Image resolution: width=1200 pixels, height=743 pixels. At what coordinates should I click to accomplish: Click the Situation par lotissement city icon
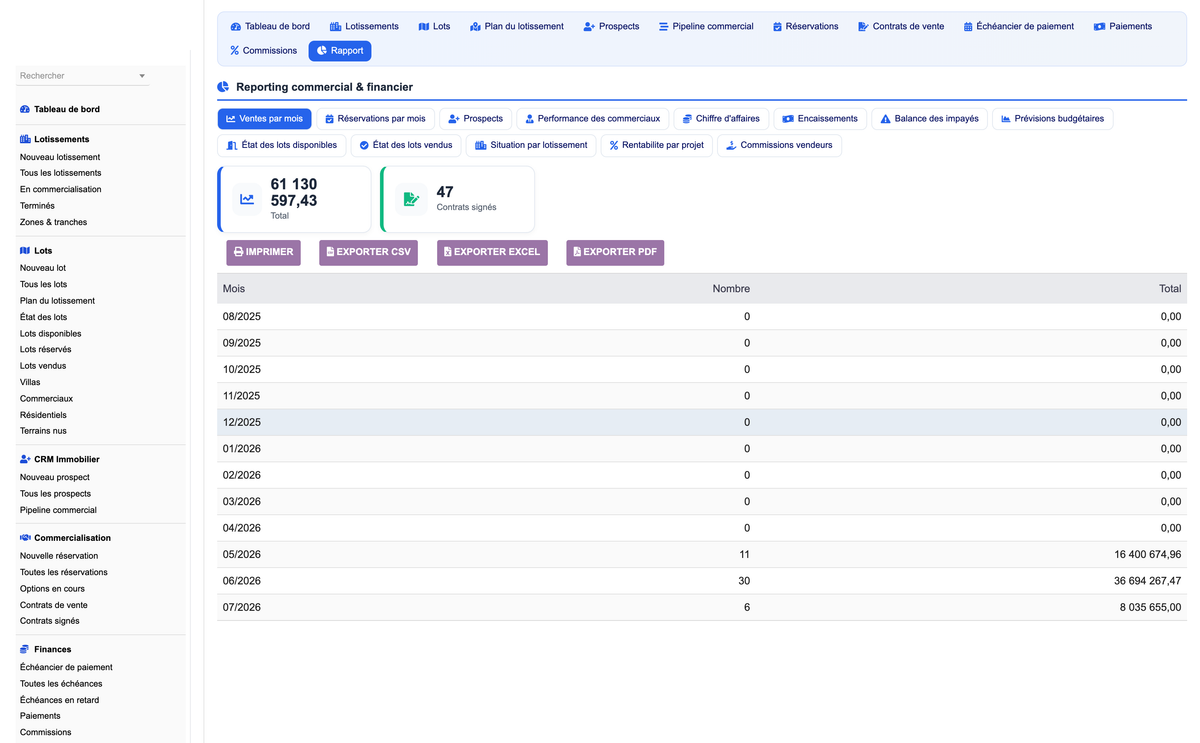(x=480, y=146)
